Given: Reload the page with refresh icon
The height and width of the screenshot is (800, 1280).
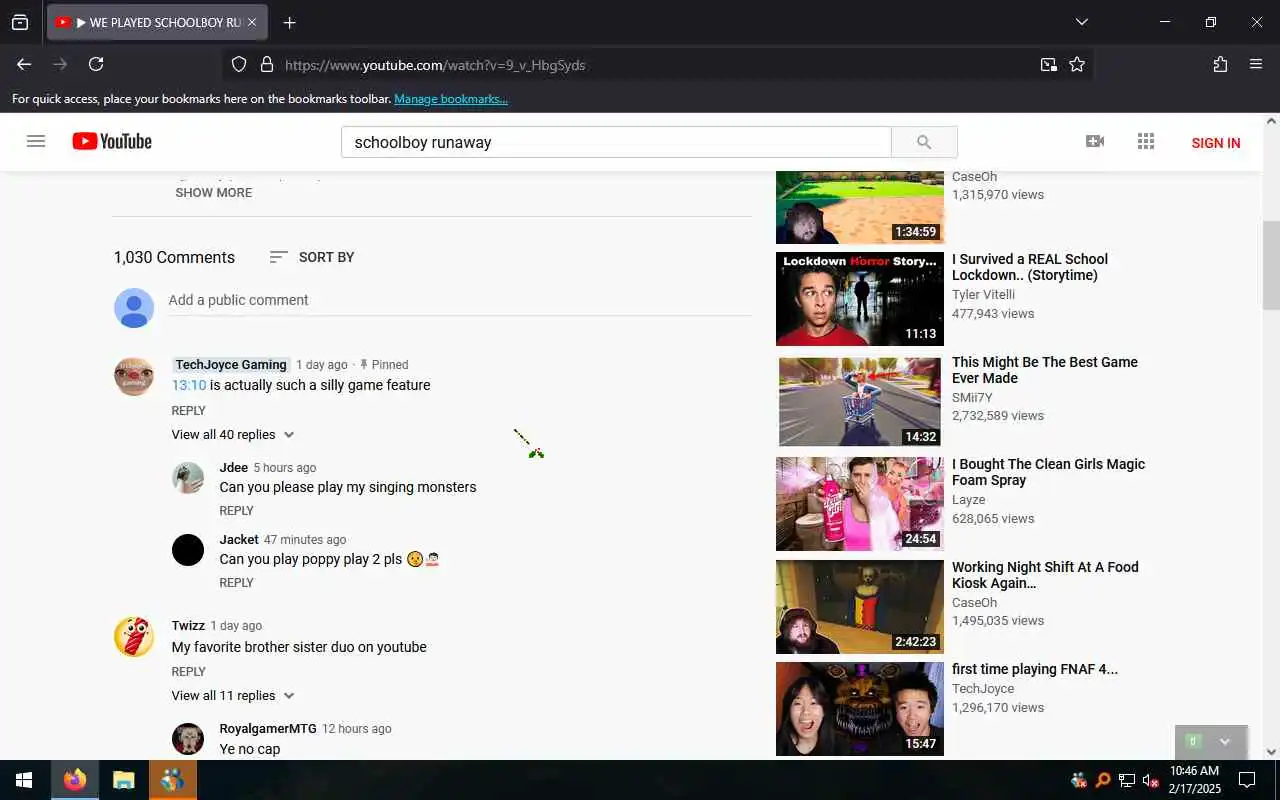Looking at the screenshot, I should pyautogui.click(x=96, y=64).
